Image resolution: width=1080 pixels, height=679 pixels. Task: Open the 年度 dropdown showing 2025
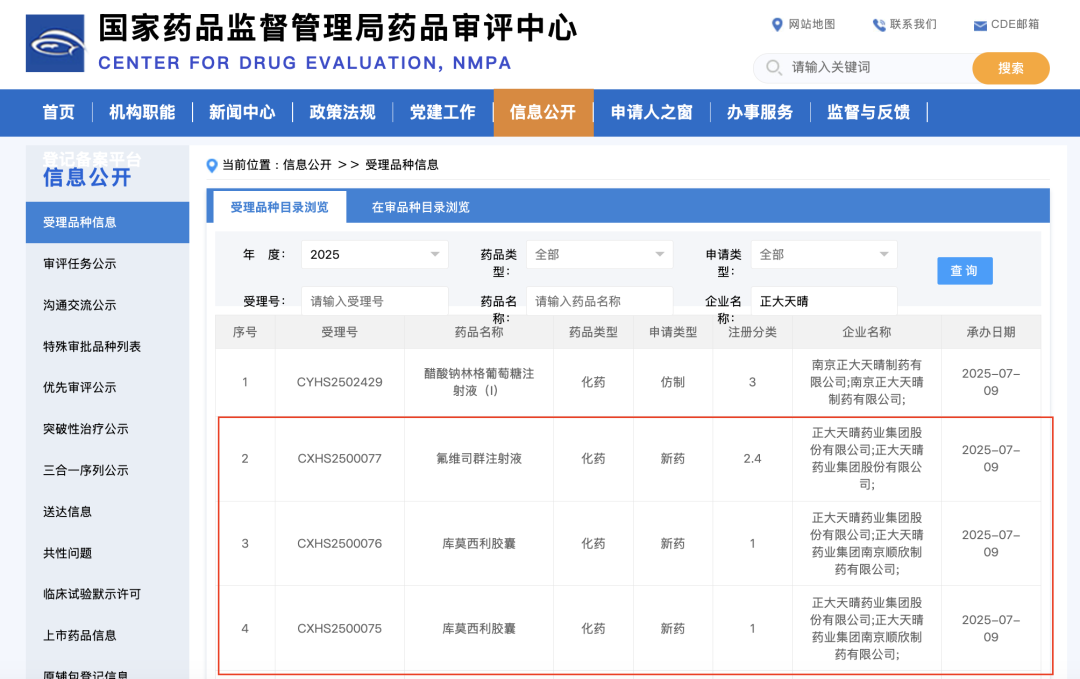tap(374, 255)
